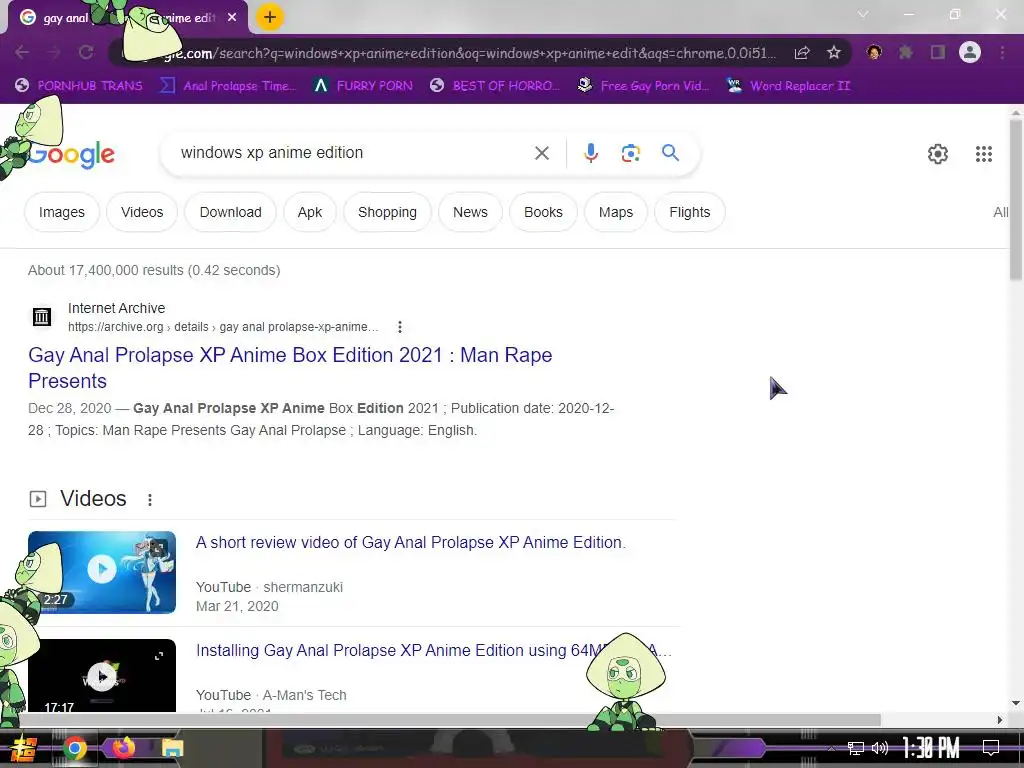Open the browser side panel
This screenshot has width=1024, height=768.
click(x=938, y=52)
